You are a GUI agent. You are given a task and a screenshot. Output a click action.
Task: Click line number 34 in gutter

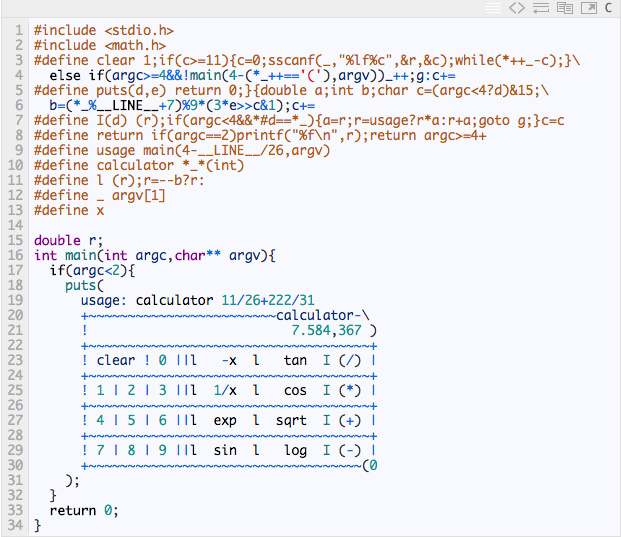[15, 526]
